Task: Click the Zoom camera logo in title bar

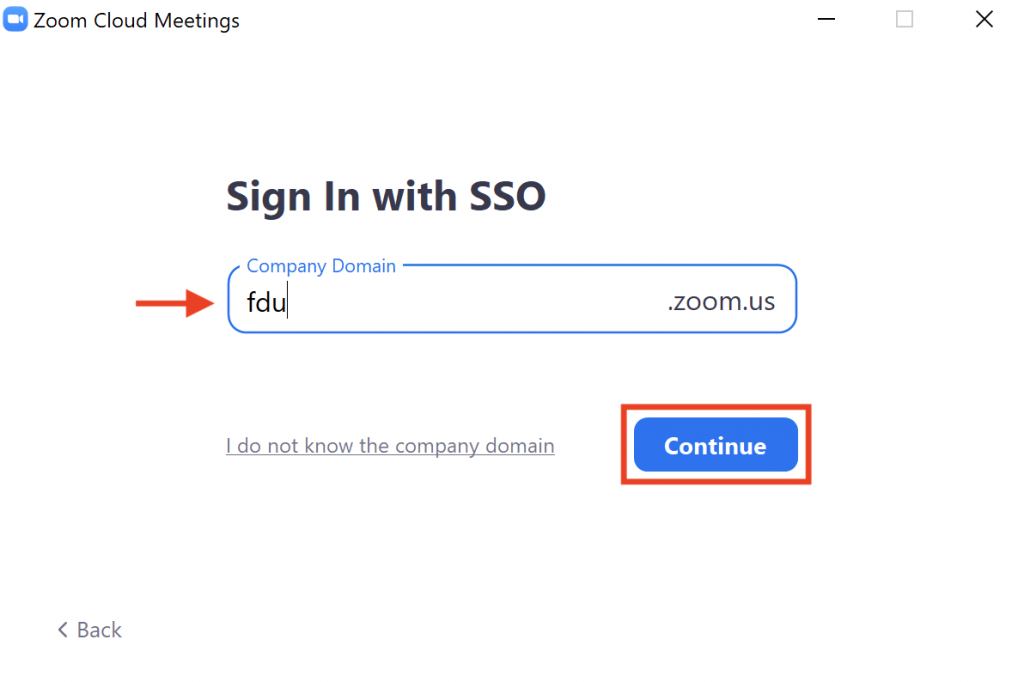Action: [x=15, y=19]
